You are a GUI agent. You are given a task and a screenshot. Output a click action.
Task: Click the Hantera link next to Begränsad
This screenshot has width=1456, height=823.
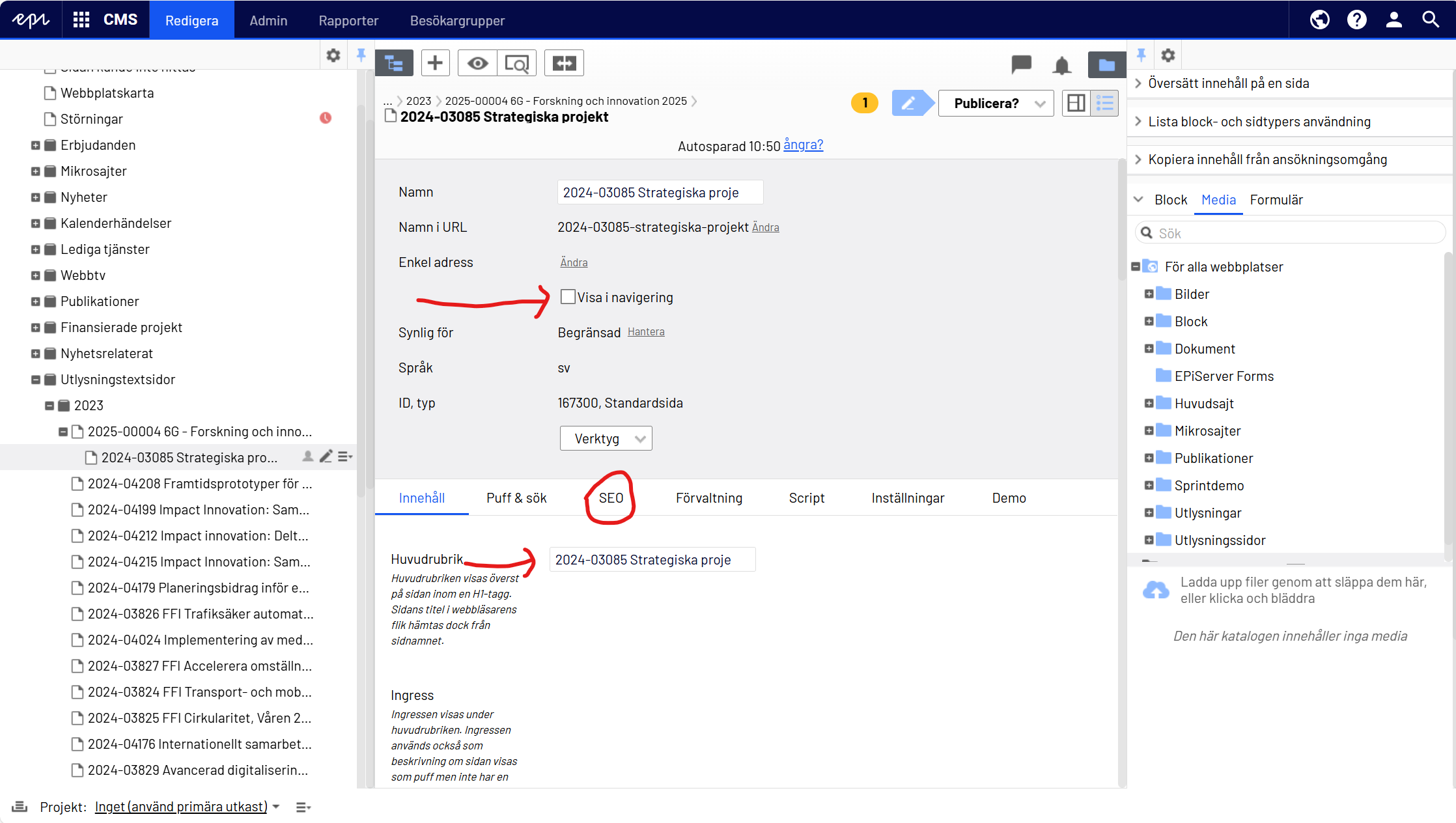pyautogui.click(x=646, y=331)
